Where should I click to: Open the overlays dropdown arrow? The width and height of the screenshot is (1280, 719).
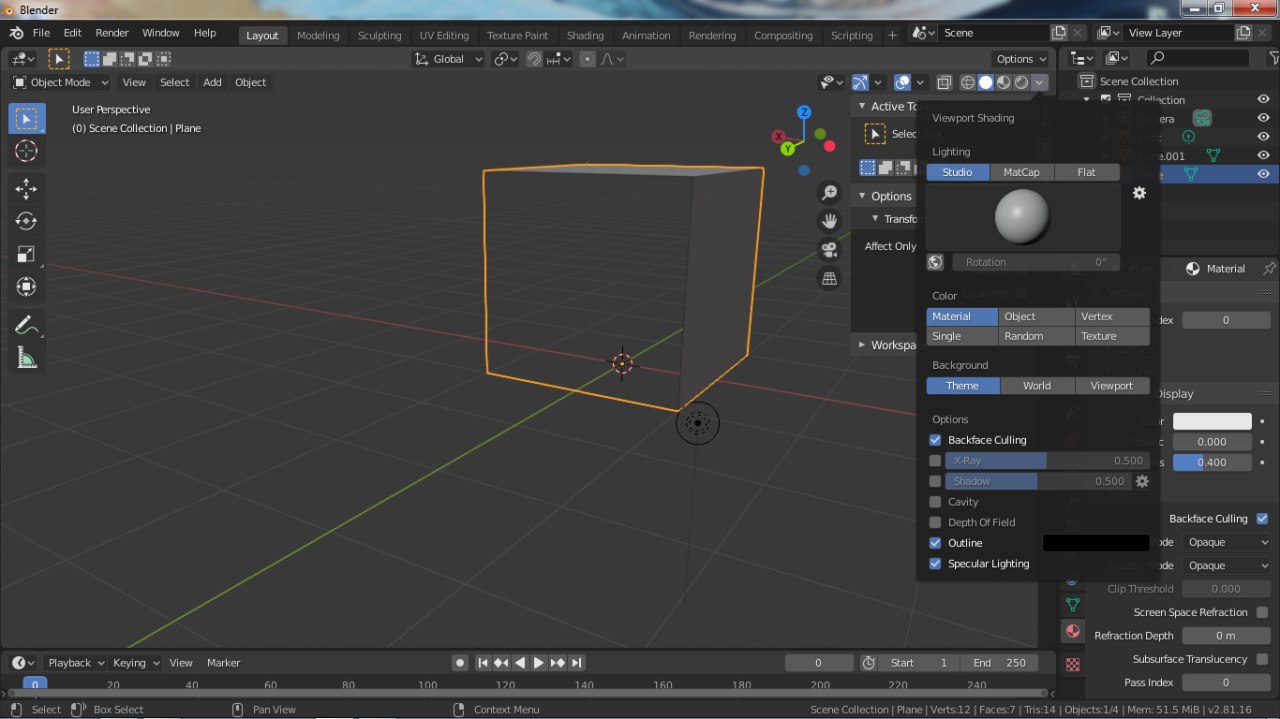918,82
